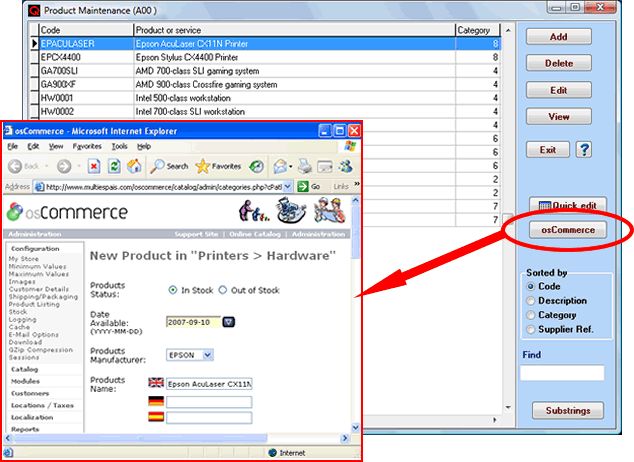
Task: Open the Help menu in IE
Action: 144,146
